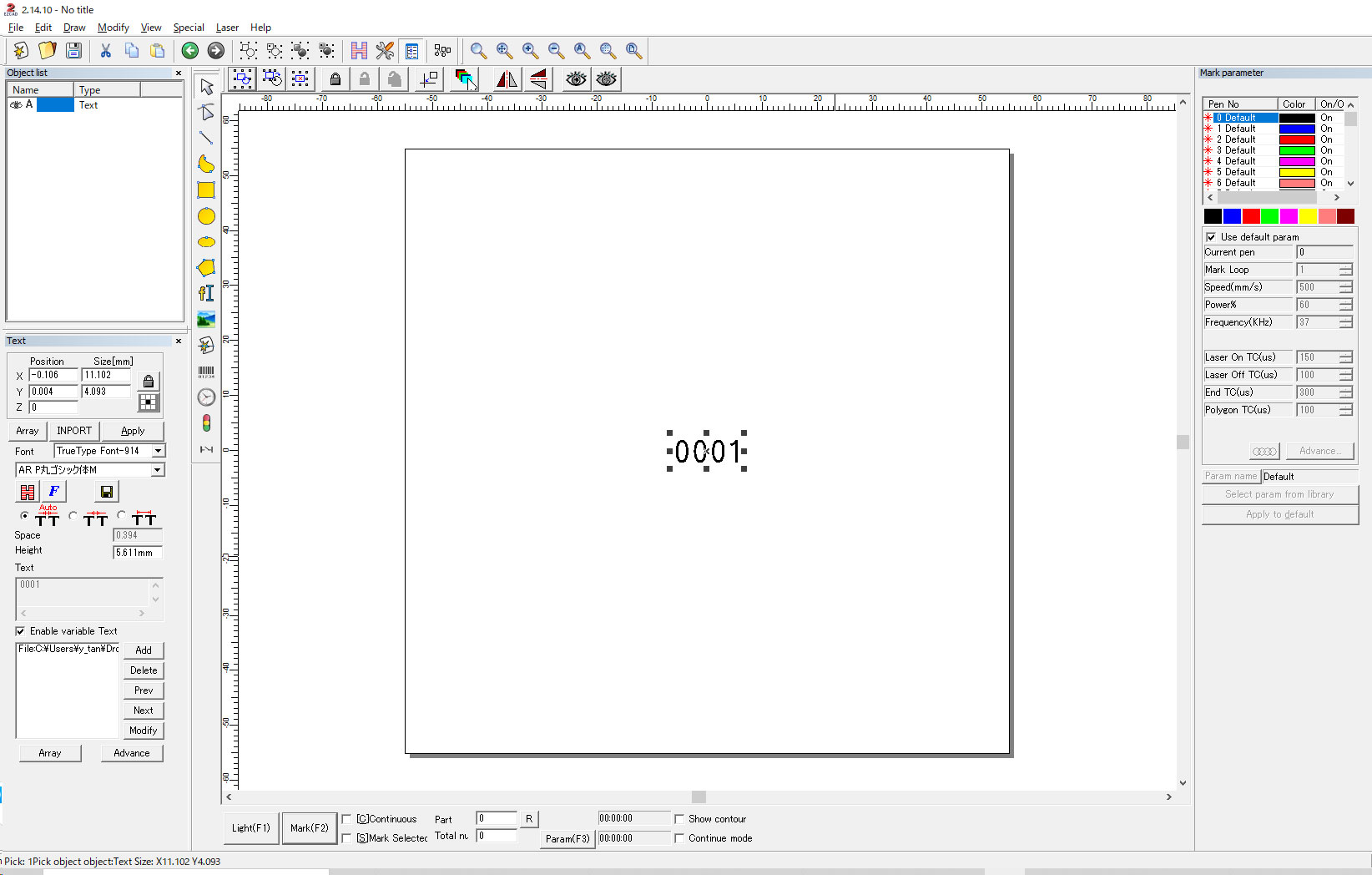The height and width of the screenshot is (875, 1372).
Task: Select the rectangle drawing tool
Action: point(206,190)
